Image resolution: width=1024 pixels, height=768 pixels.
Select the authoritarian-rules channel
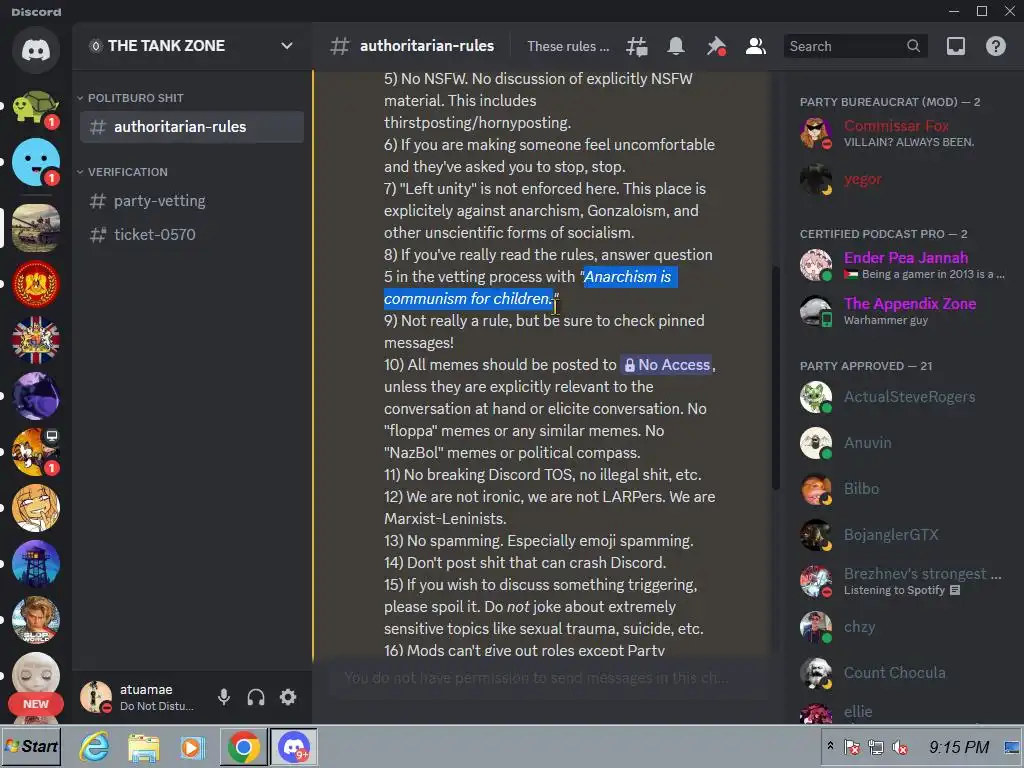tap(192, 127)
